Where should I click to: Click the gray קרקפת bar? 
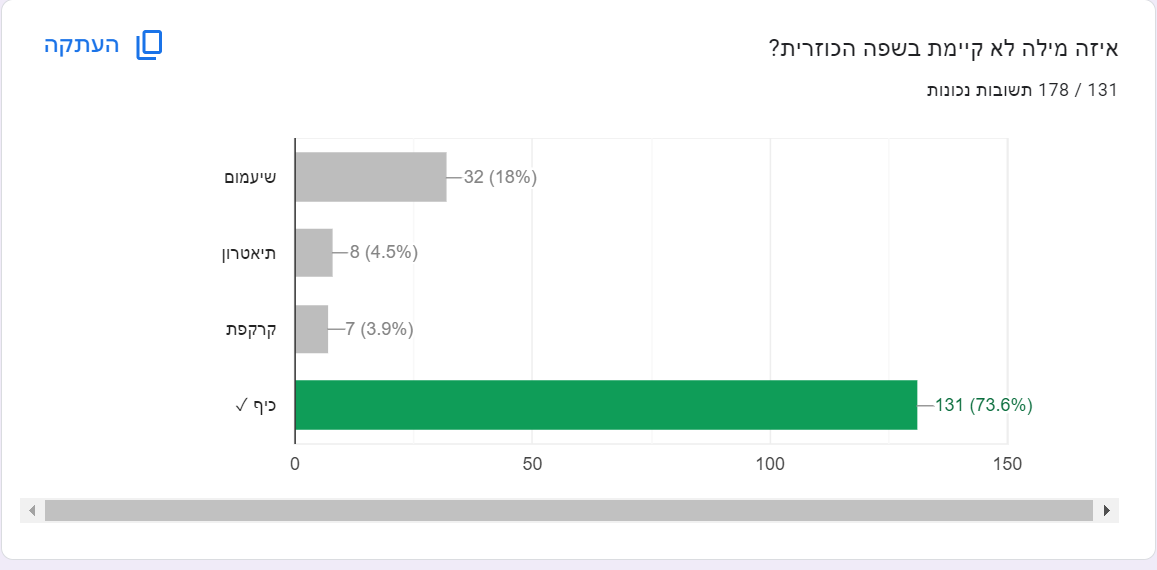click(x=311, y=329)
